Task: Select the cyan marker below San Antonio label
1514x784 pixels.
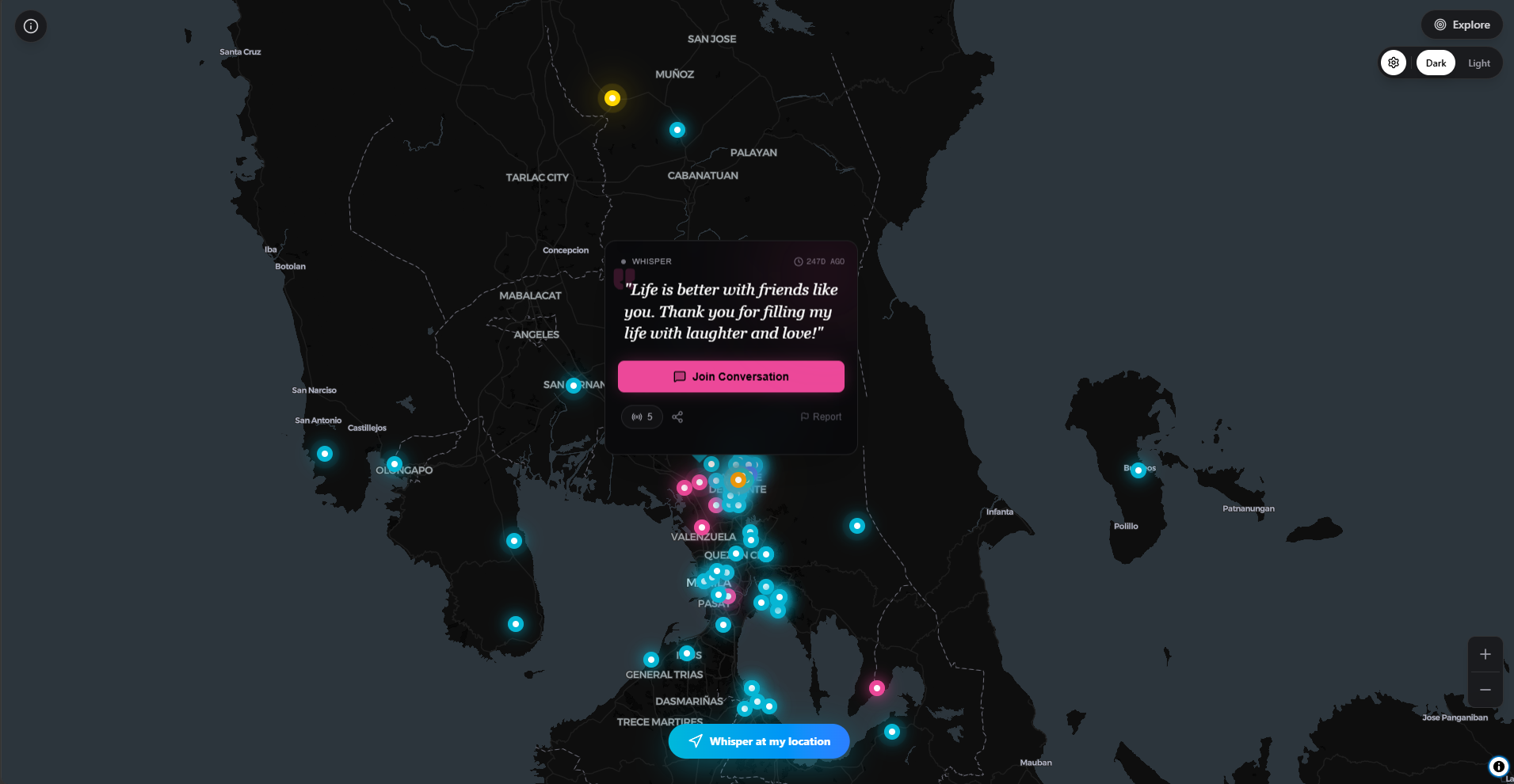Action: pos(325,454)
